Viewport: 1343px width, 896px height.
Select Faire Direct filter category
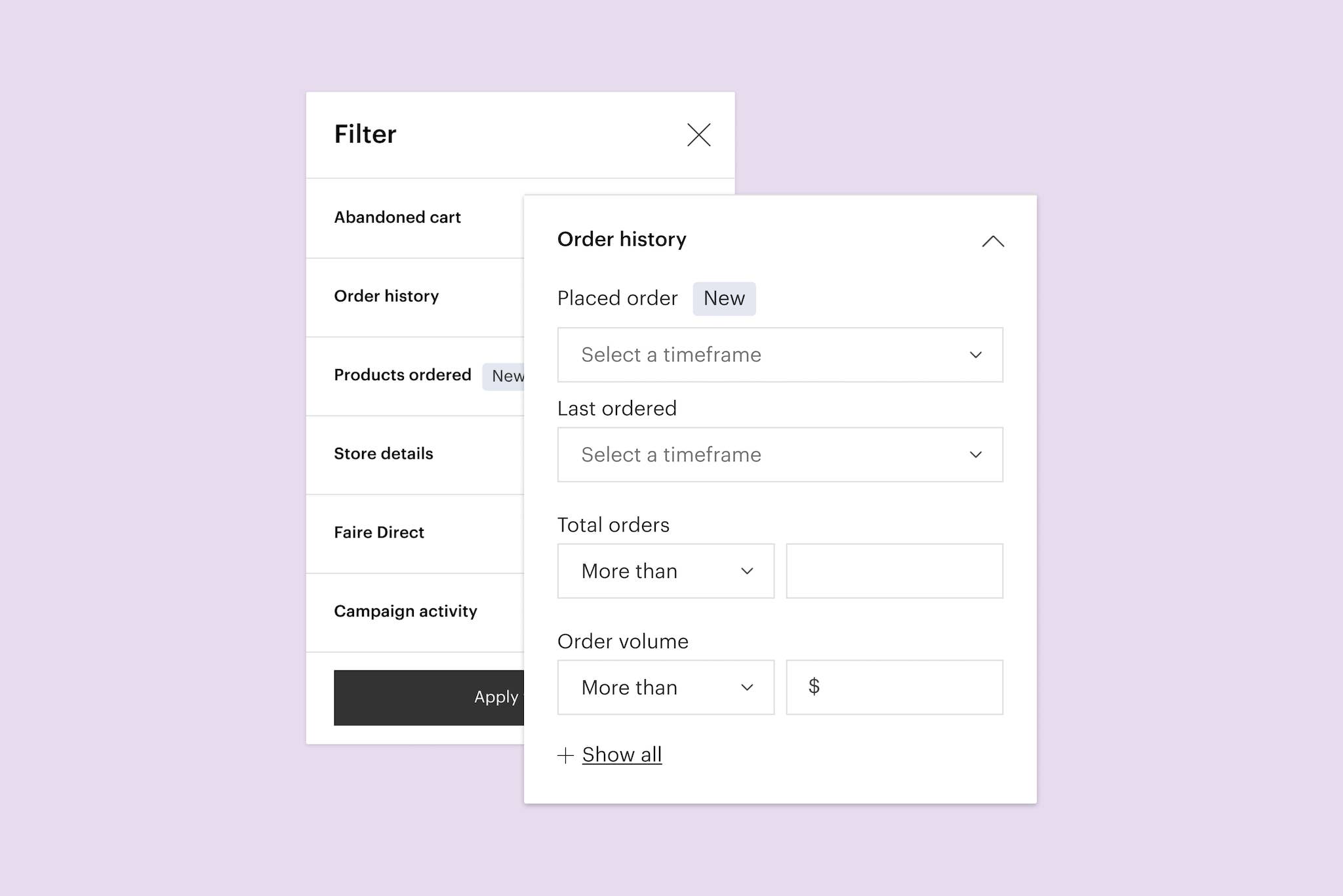tap(379, 532)
